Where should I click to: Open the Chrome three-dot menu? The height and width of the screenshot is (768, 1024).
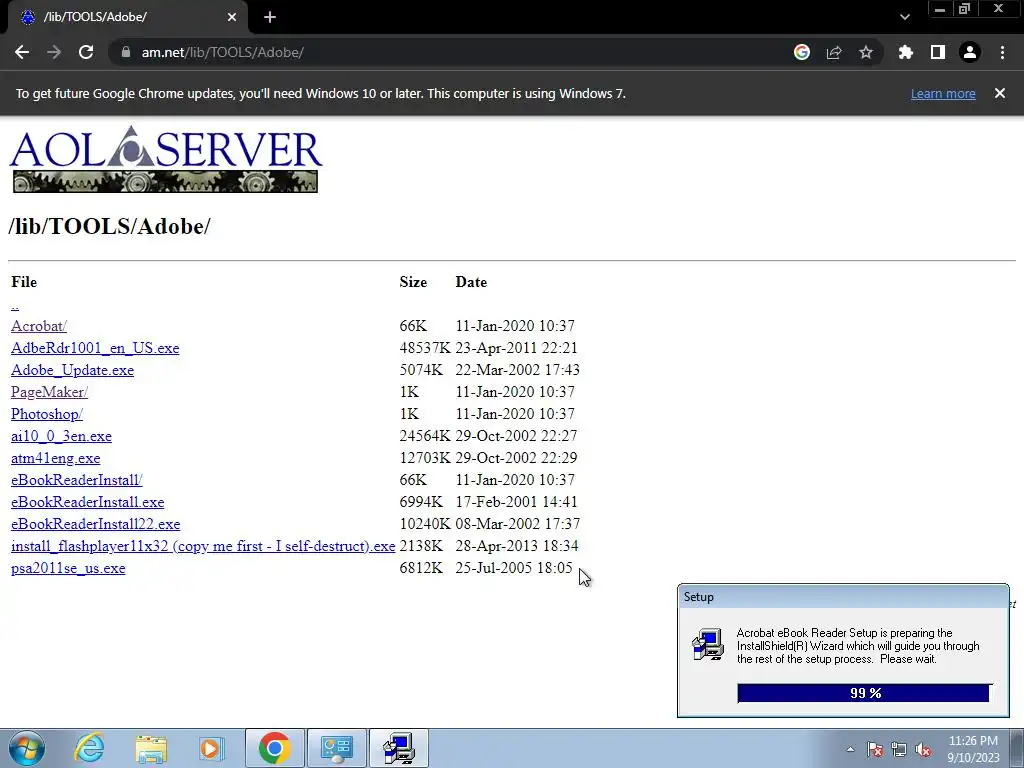pos(1002,52)
